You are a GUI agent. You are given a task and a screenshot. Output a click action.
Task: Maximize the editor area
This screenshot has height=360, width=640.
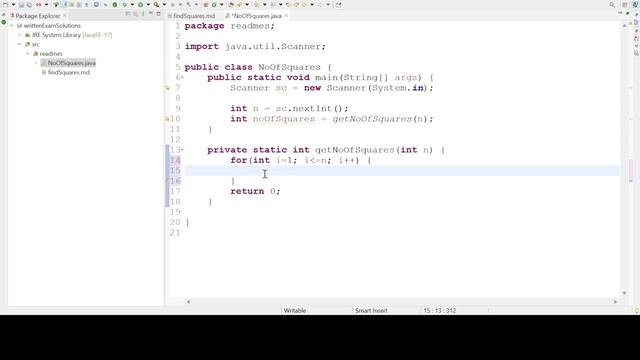pyautogui.click(x=628, y=13)
